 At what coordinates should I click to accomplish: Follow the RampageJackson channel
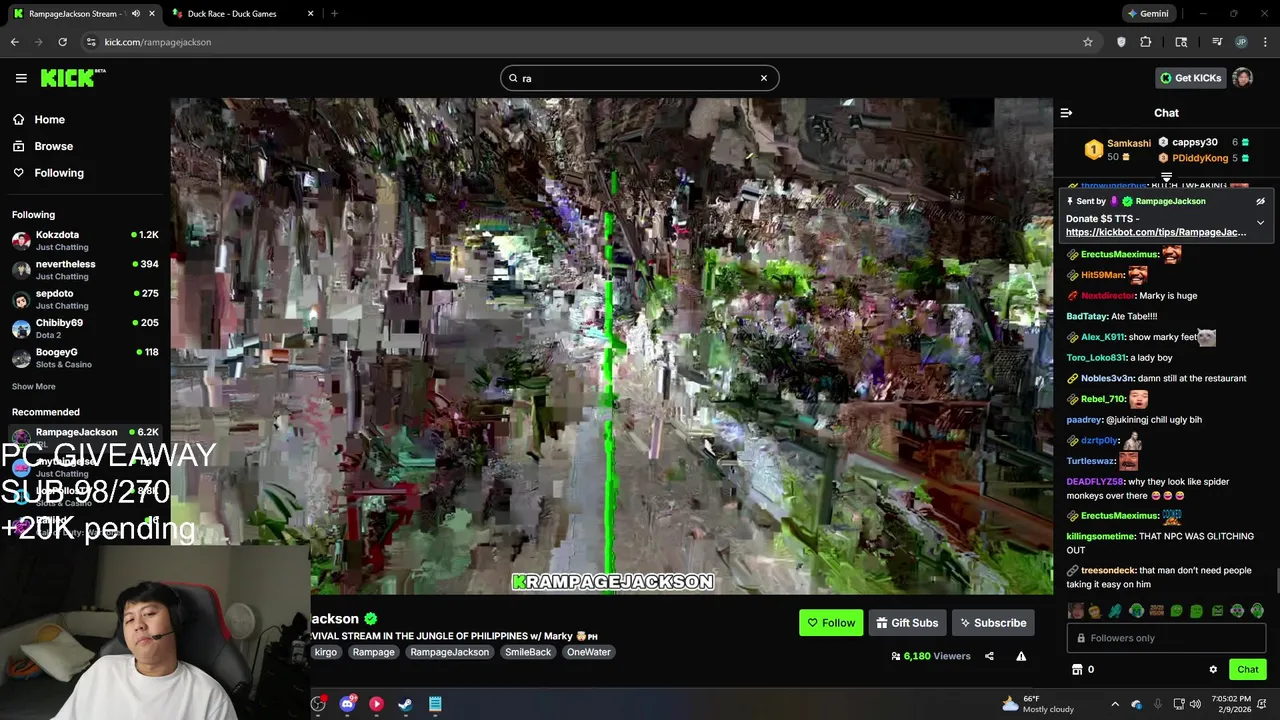coord(831,623)
